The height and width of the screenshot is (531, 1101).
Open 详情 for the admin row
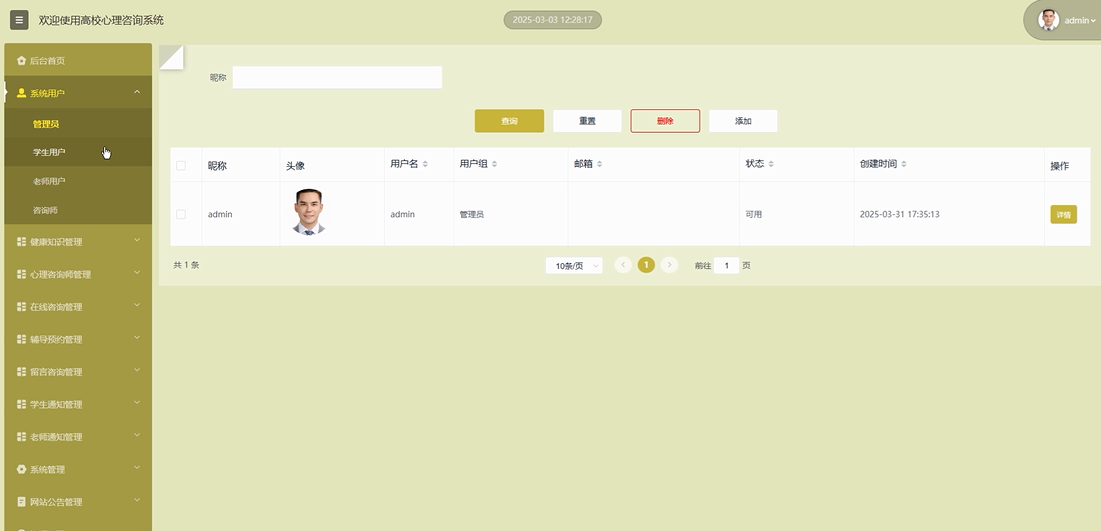(x=1063, y=214)
